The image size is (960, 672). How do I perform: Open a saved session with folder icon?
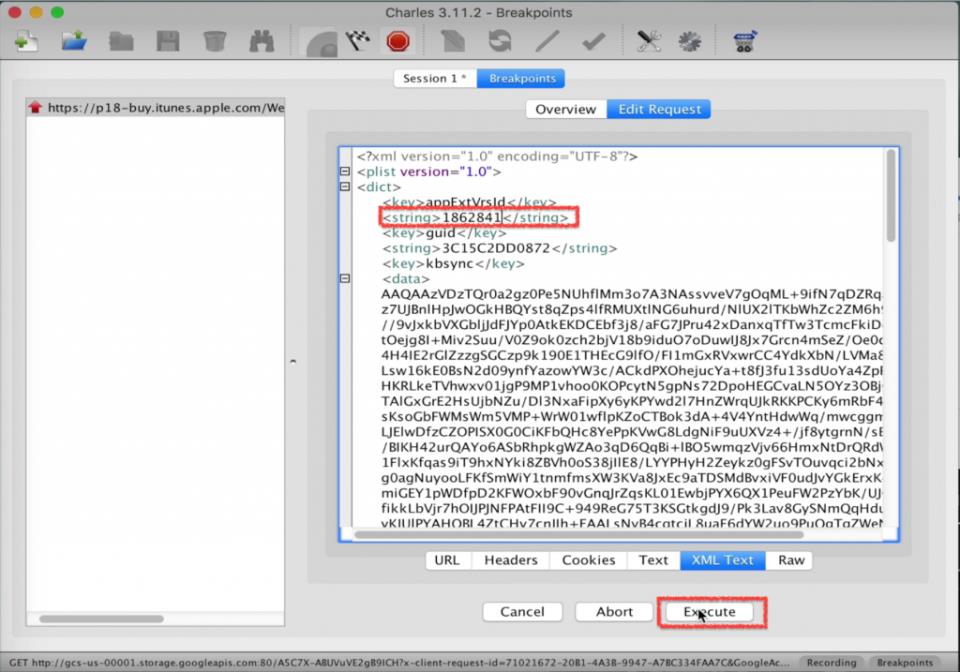tap(74, 42)
